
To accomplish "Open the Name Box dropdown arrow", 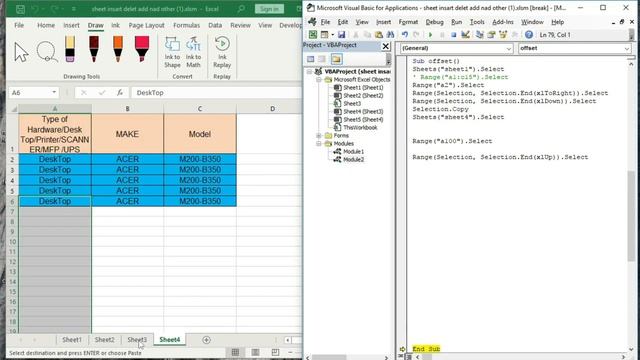I will (x=54, y=93).
